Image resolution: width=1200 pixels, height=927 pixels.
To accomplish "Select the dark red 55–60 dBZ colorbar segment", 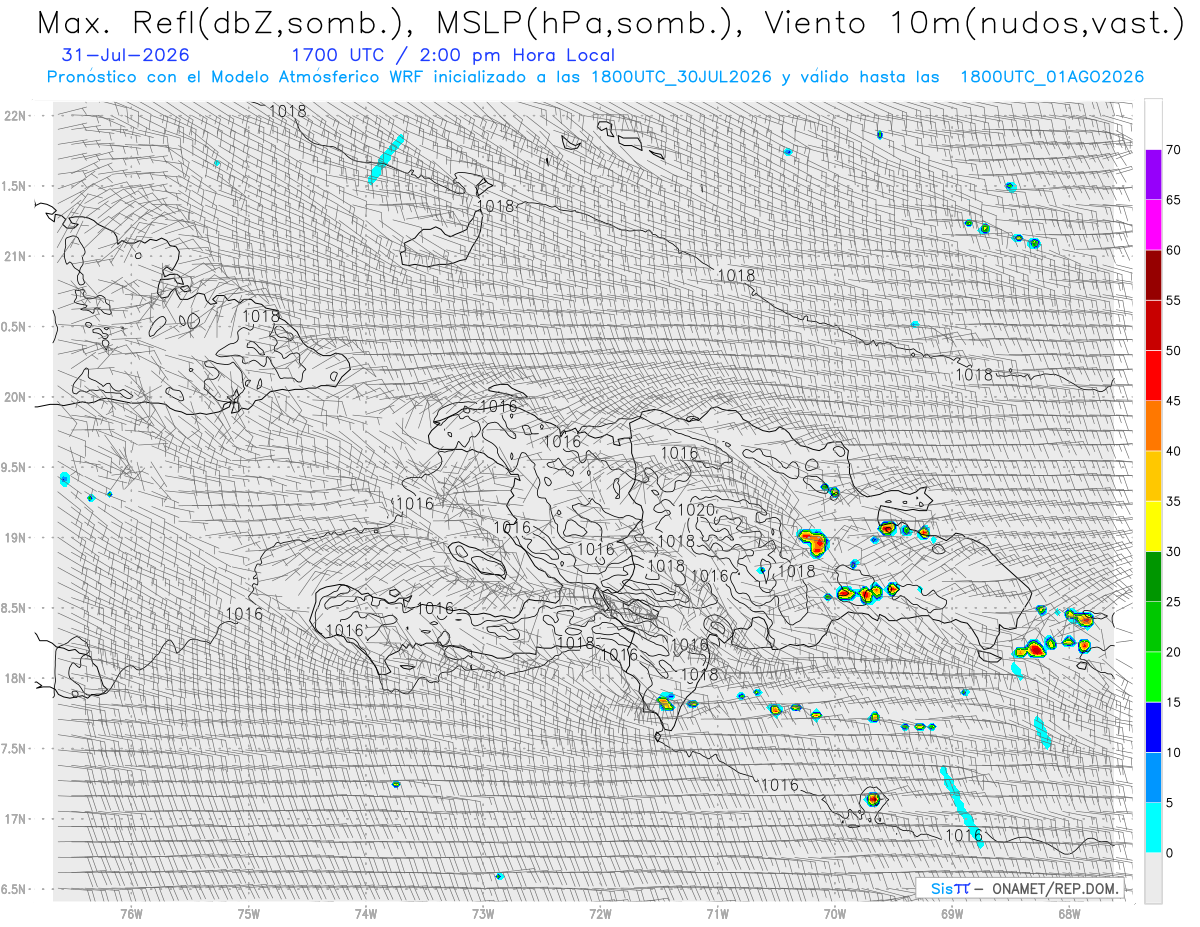I will coord(1153,275).
